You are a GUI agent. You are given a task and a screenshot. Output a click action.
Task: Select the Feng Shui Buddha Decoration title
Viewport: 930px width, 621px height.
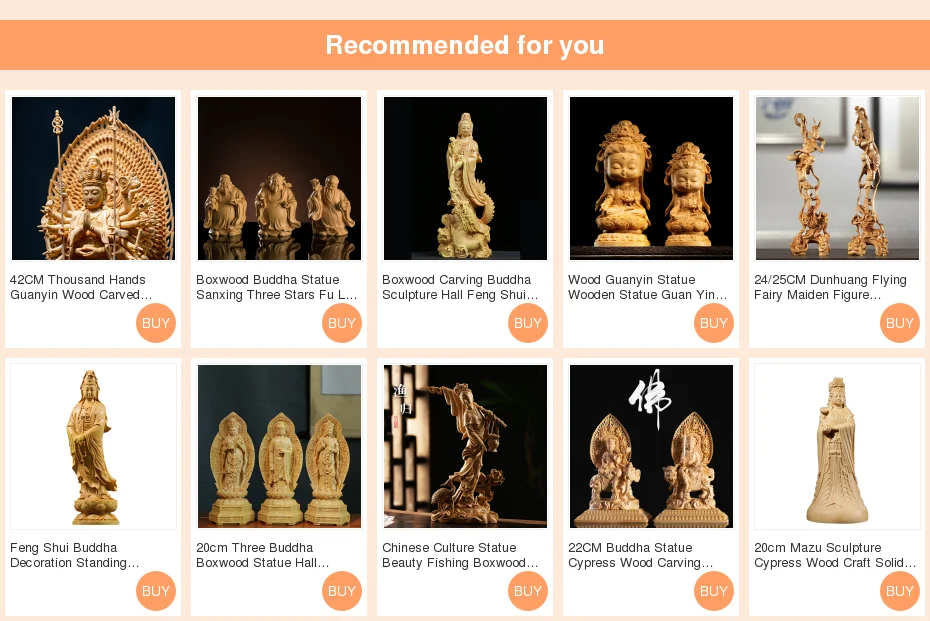coord(75,555)
